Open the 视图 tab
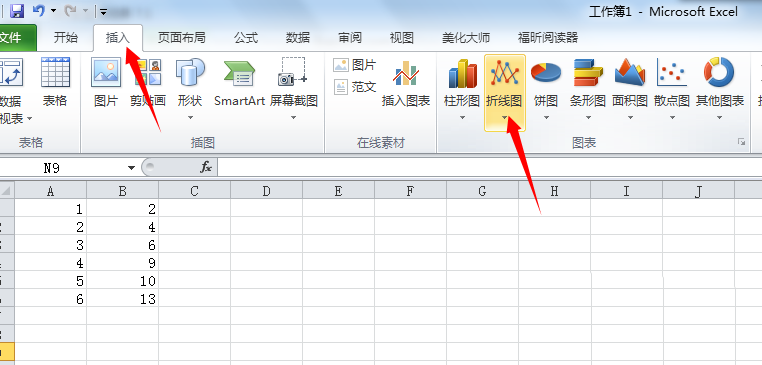The image size is (762, 365). (402, 38)
